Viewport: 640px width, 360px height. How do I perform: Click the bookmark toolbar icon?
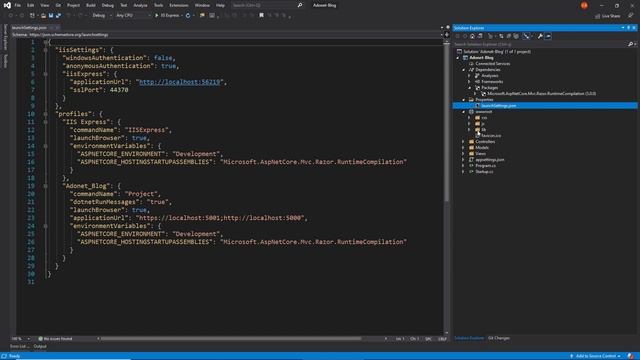(x=262, y=16)
